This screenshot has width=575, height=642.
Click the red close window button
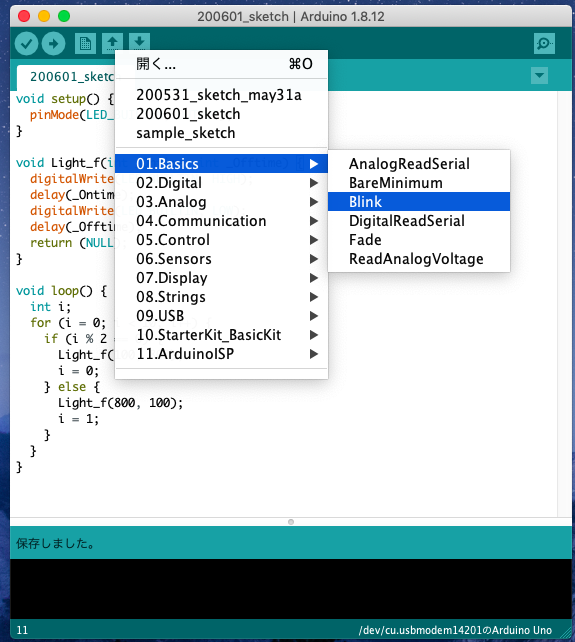(x=24, y=16)
